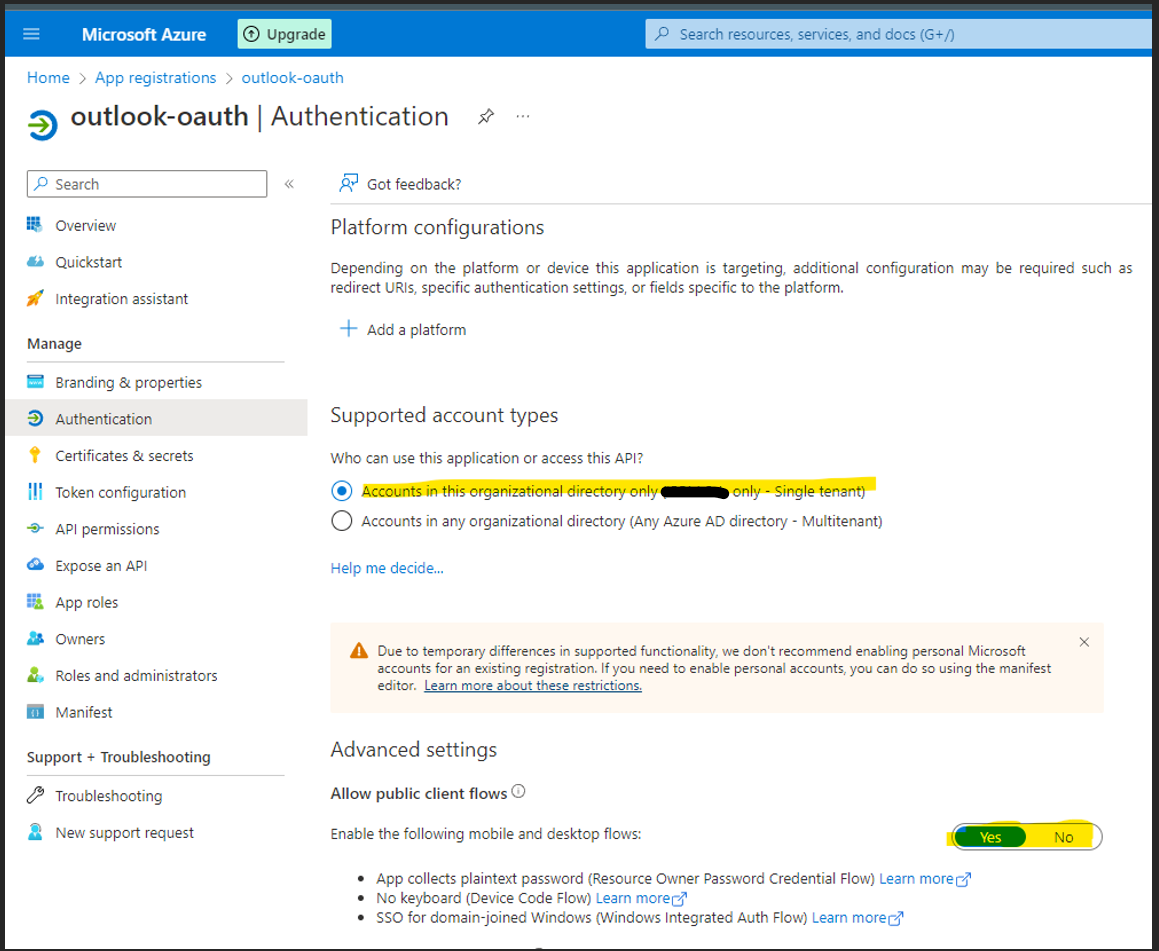The height and width of the screenshot is (951, 1159).
Task: Open the hamburger portal menu
Action: click(x=31, y=34)
